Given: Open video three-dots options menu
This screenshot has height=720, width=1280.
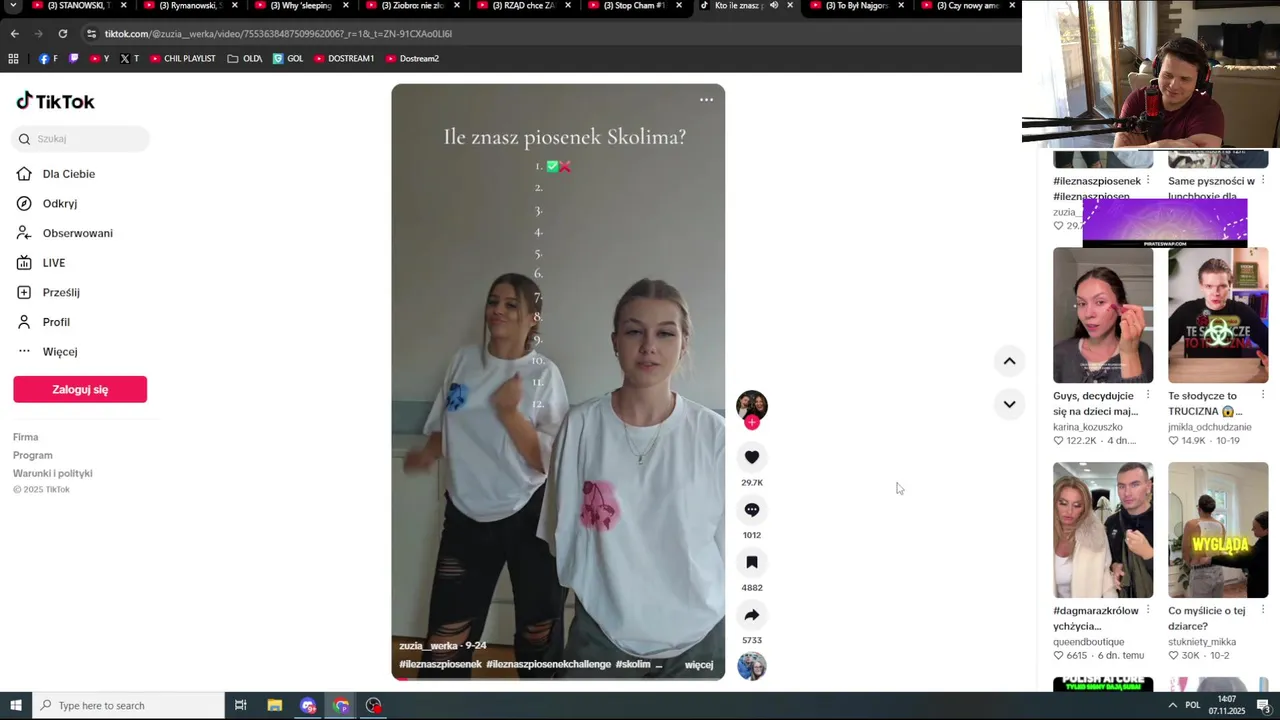Looking at the screenshot, I should [x=706, y=100].
